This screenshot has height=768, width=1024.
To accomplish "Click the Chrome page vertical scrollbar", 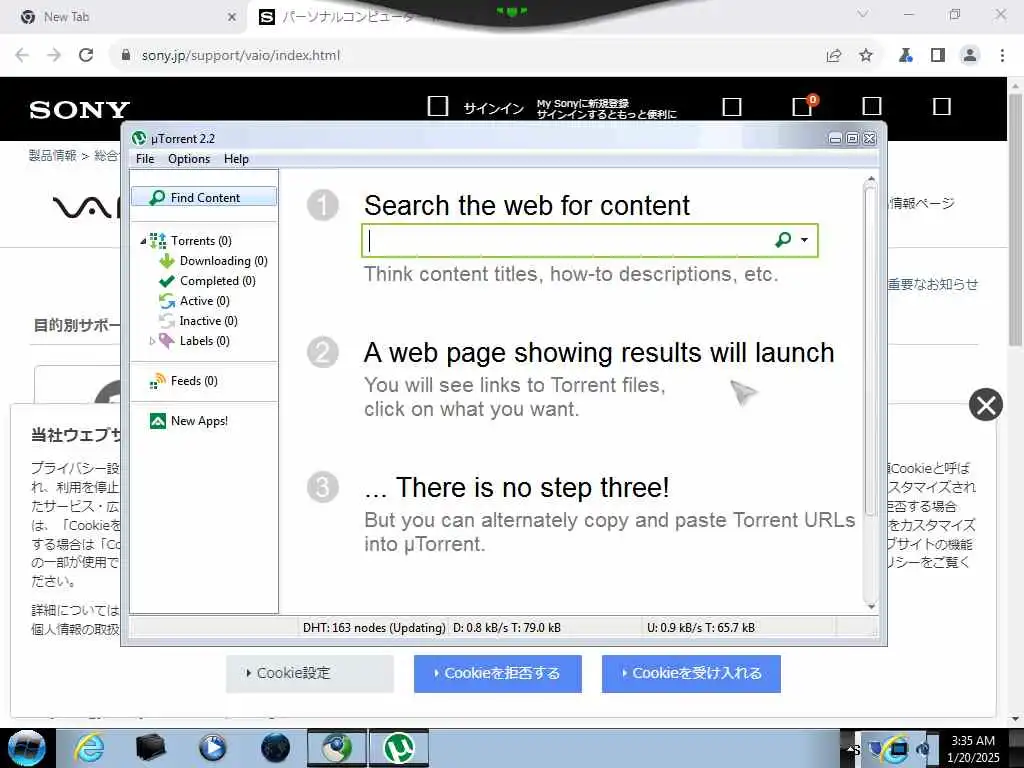I will pos(1015,219).
